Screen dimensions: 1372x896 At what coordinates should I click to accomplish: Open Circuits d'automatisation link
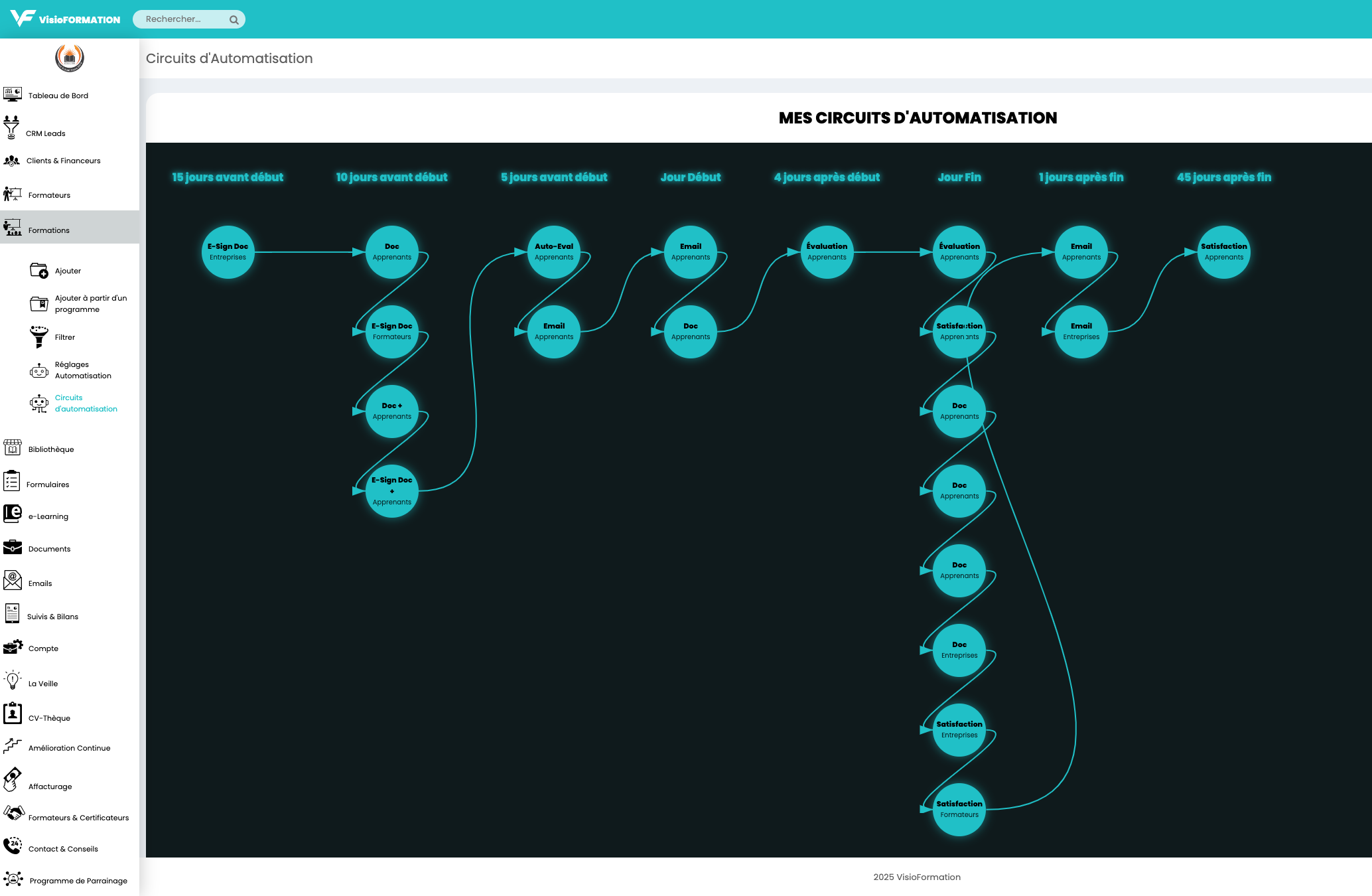(86, 404)
